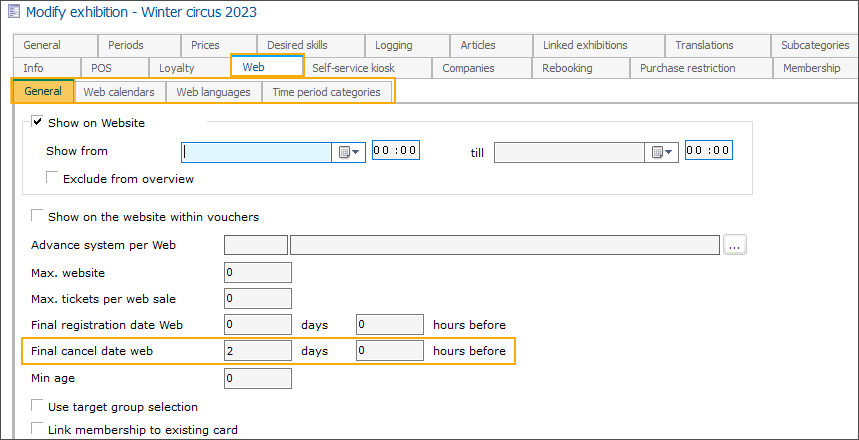859x440 pixels.
Task: Click the 'Final cancel date web' label
Action: pos(92,351)
